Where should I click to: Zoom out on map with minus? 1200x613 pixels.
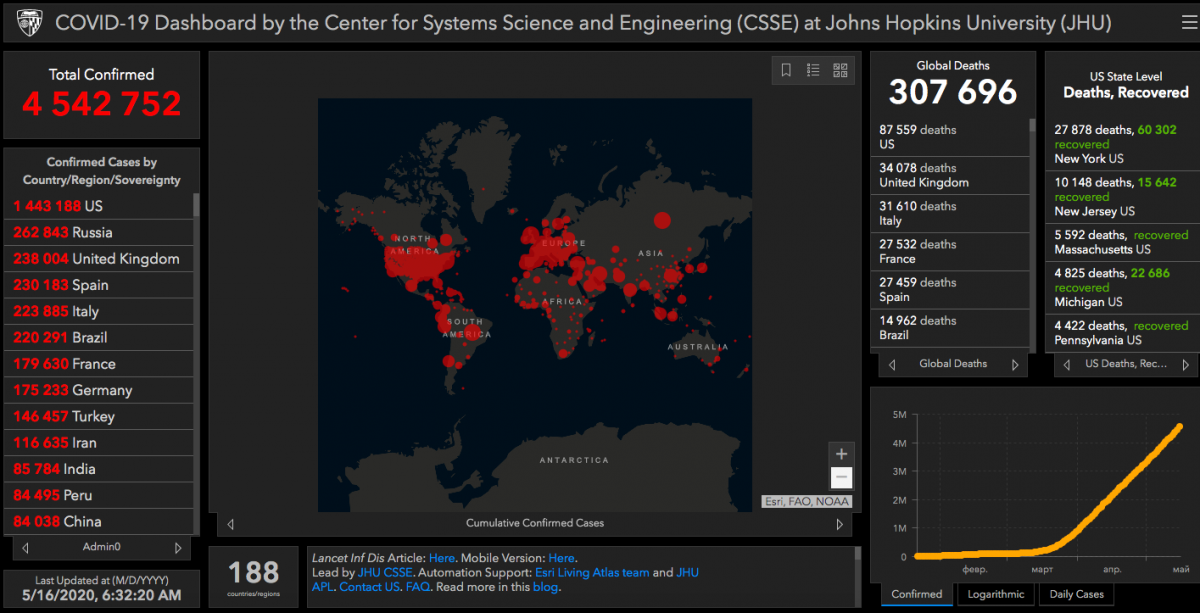point(841,478)
